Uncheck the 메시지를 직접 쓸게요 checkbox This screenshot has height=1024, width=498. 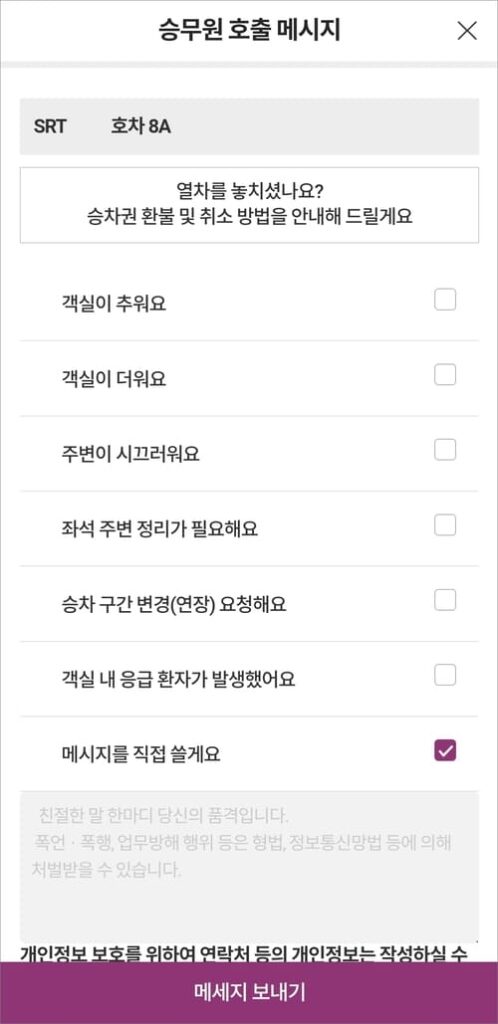445,751
